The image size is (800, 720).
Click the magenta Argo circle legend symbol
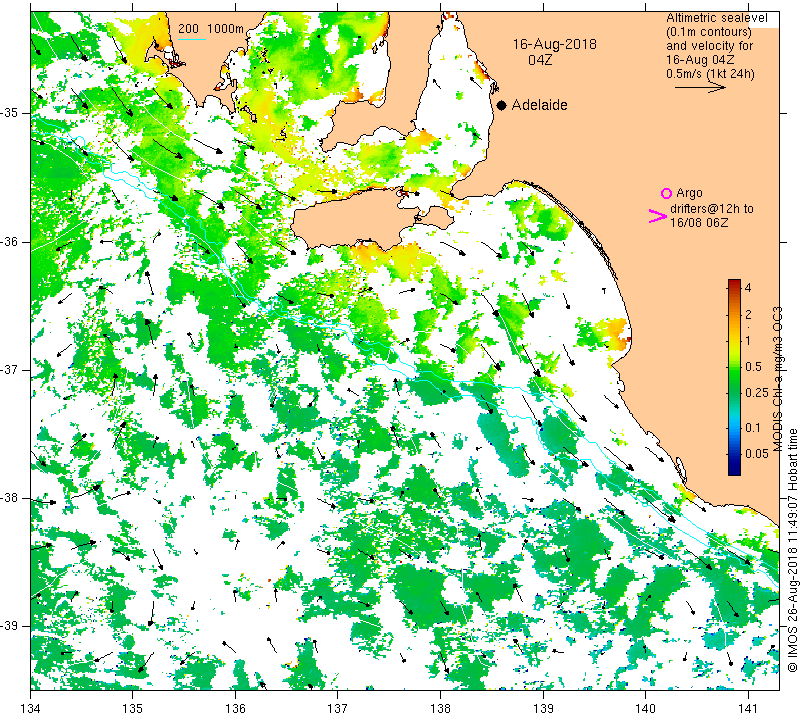666,193
